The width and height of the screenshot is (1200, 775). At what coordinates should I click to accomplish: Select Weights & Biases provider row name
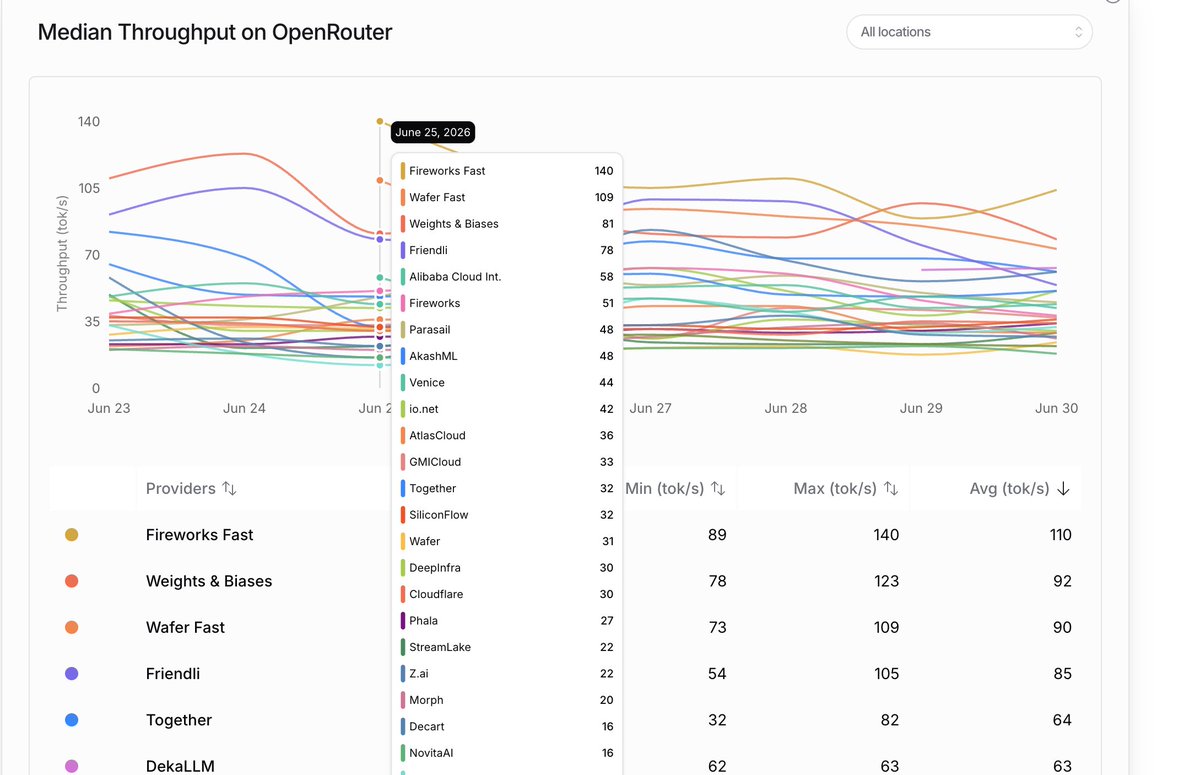click(209, 581)
